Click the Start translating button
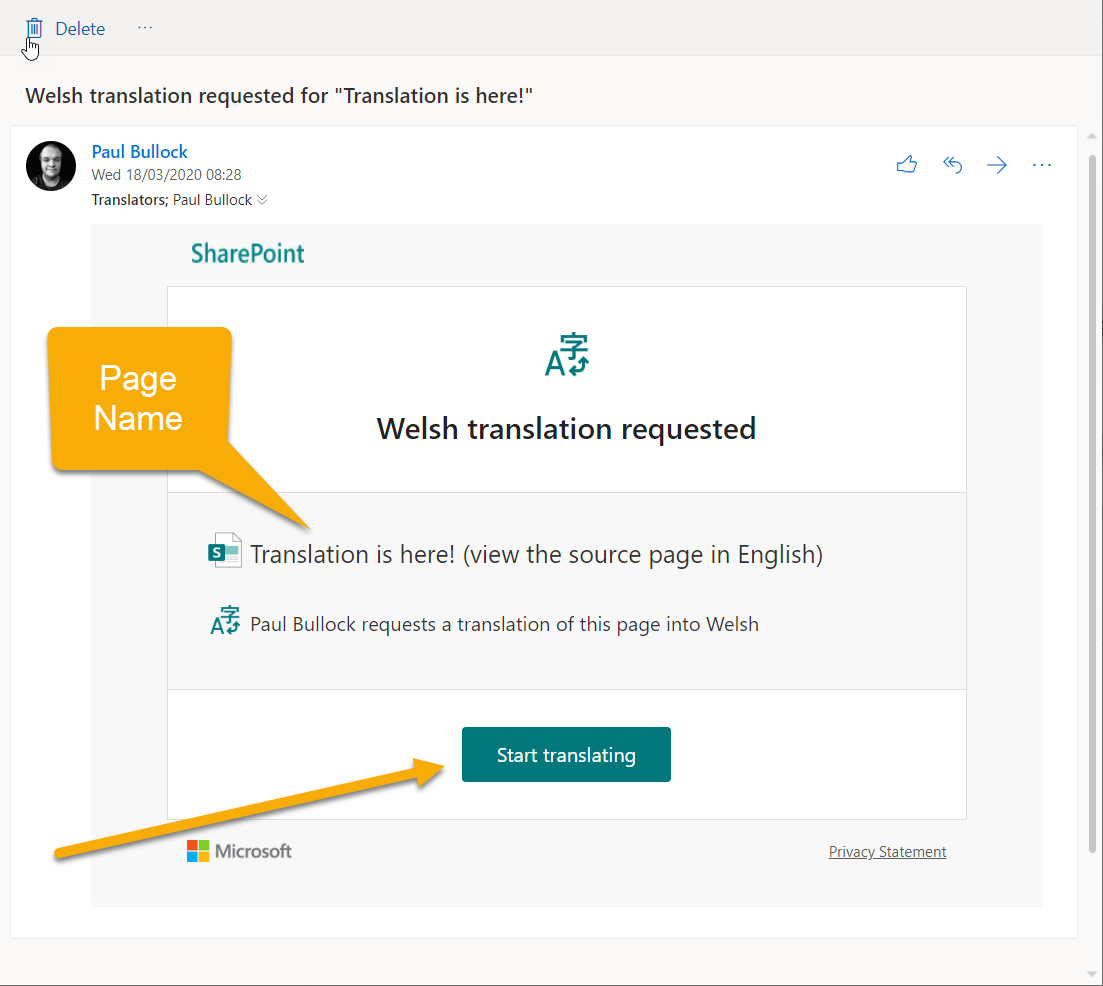 point(566,754)
